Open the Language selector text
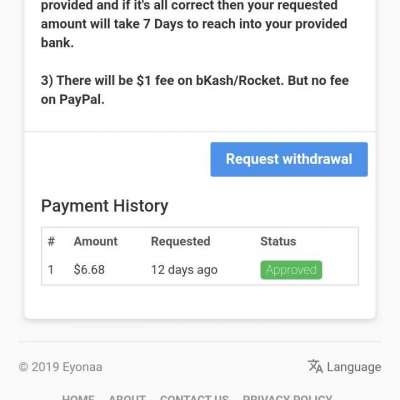The height and width of the screenshot is (400, 400). 354,367
